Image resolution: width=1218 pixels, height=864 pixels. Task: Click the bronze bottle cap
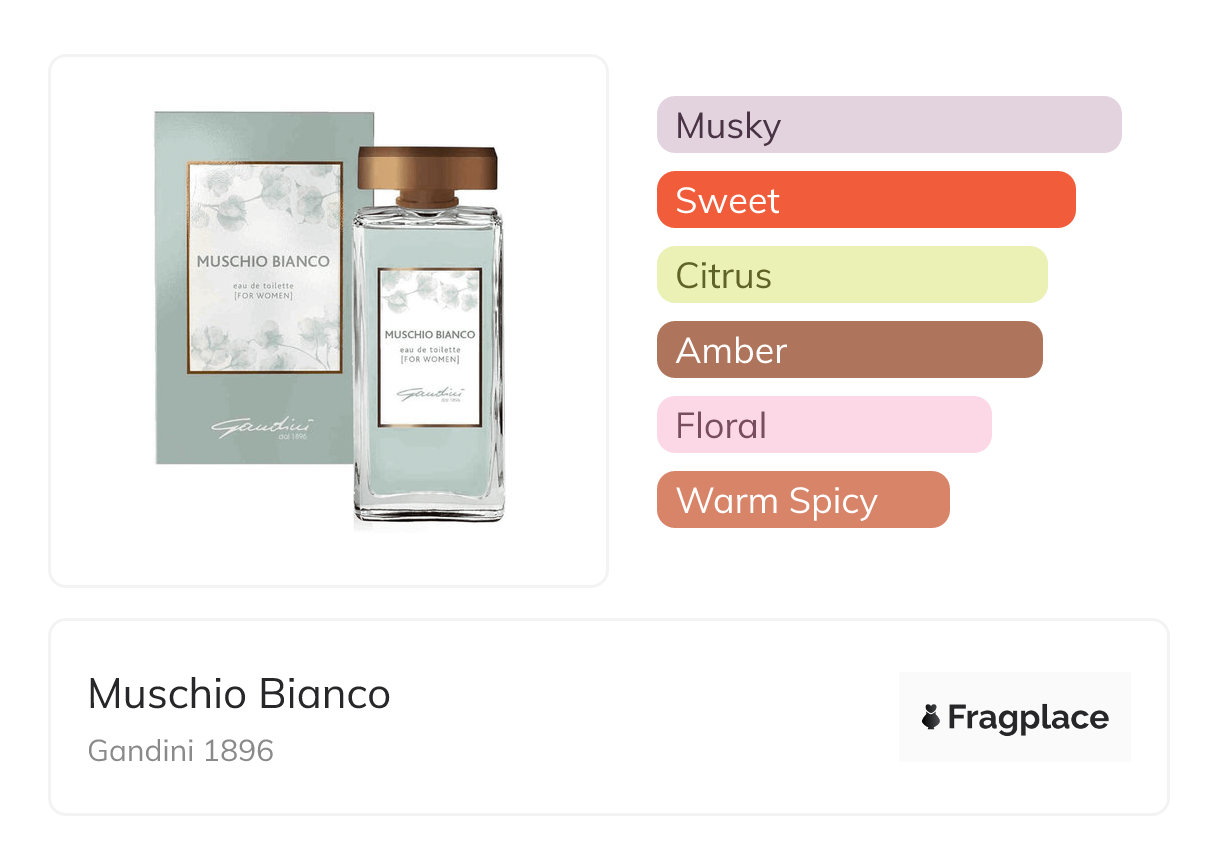(x=428, y=170)
